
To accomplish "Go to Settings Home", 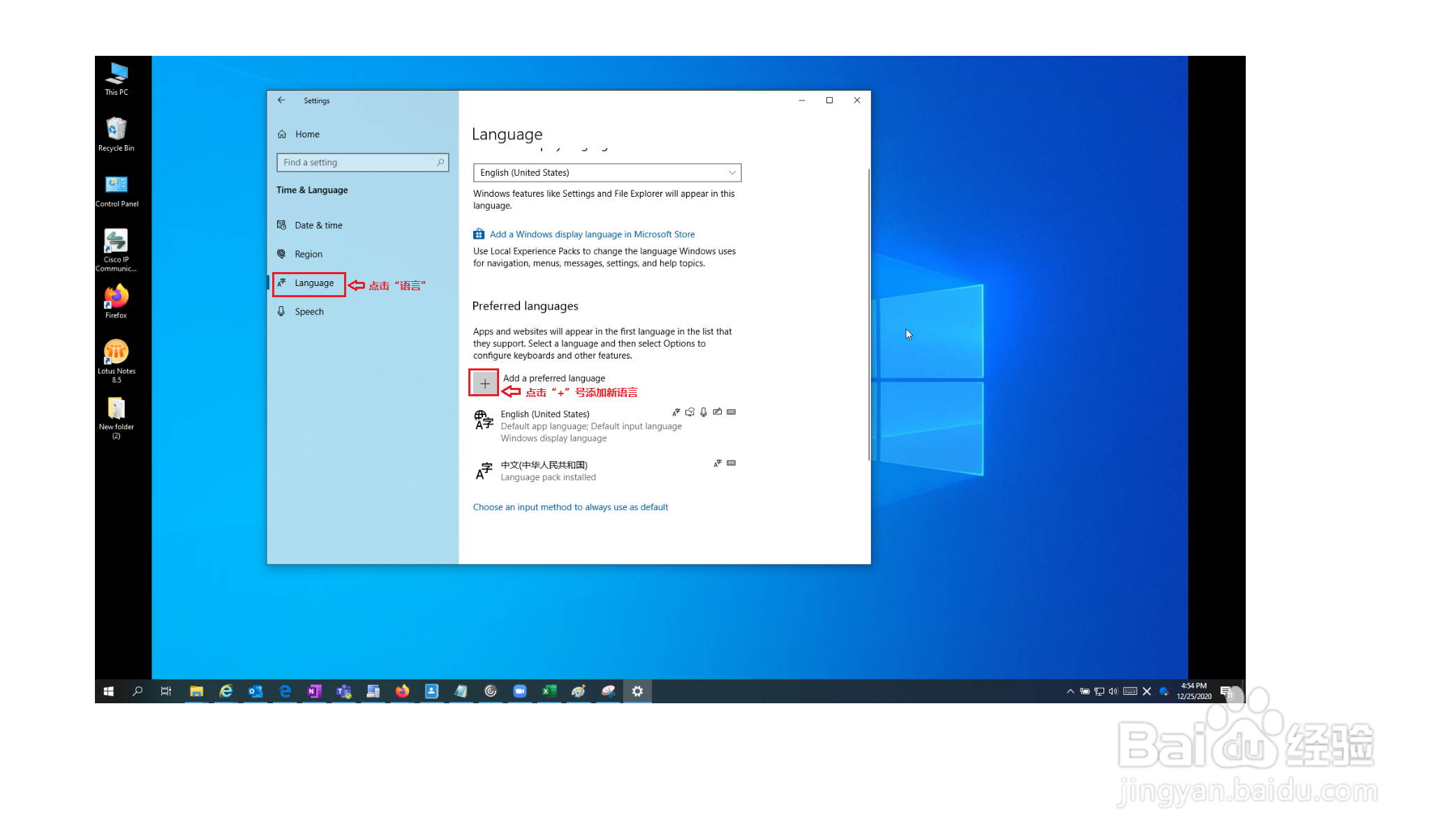I will (299, 134).
